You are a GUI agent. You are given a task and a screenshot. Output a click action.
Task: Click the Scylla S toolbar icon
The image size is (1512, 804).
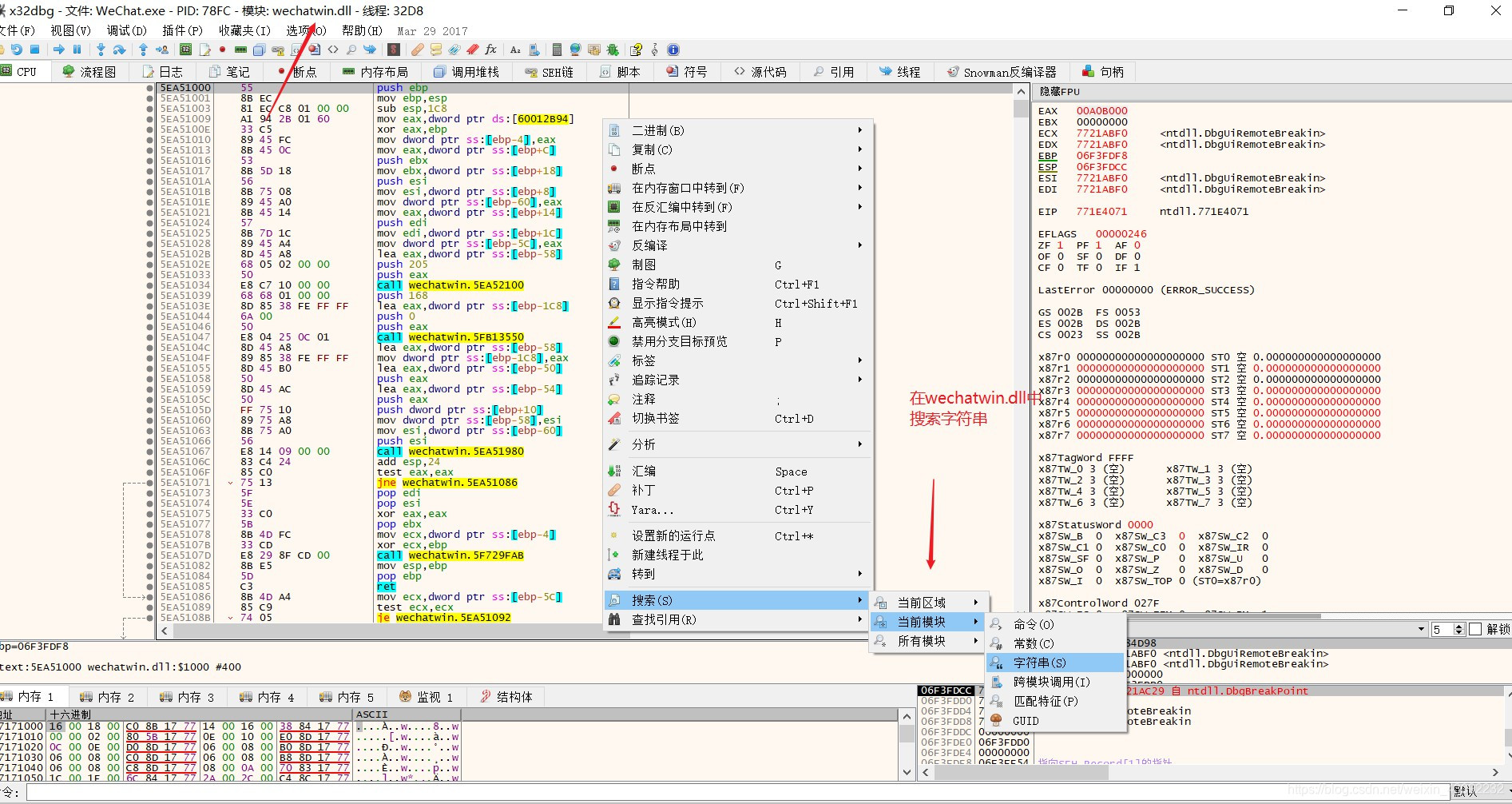tap(393, 50)
